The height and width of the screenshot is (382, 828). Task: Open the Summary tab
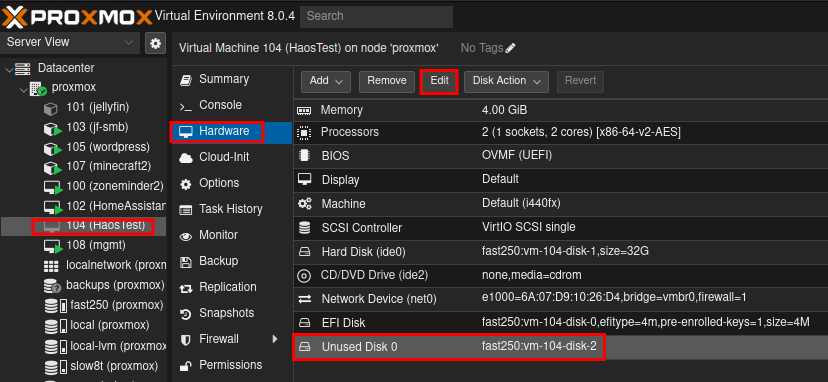coord(231,79)
